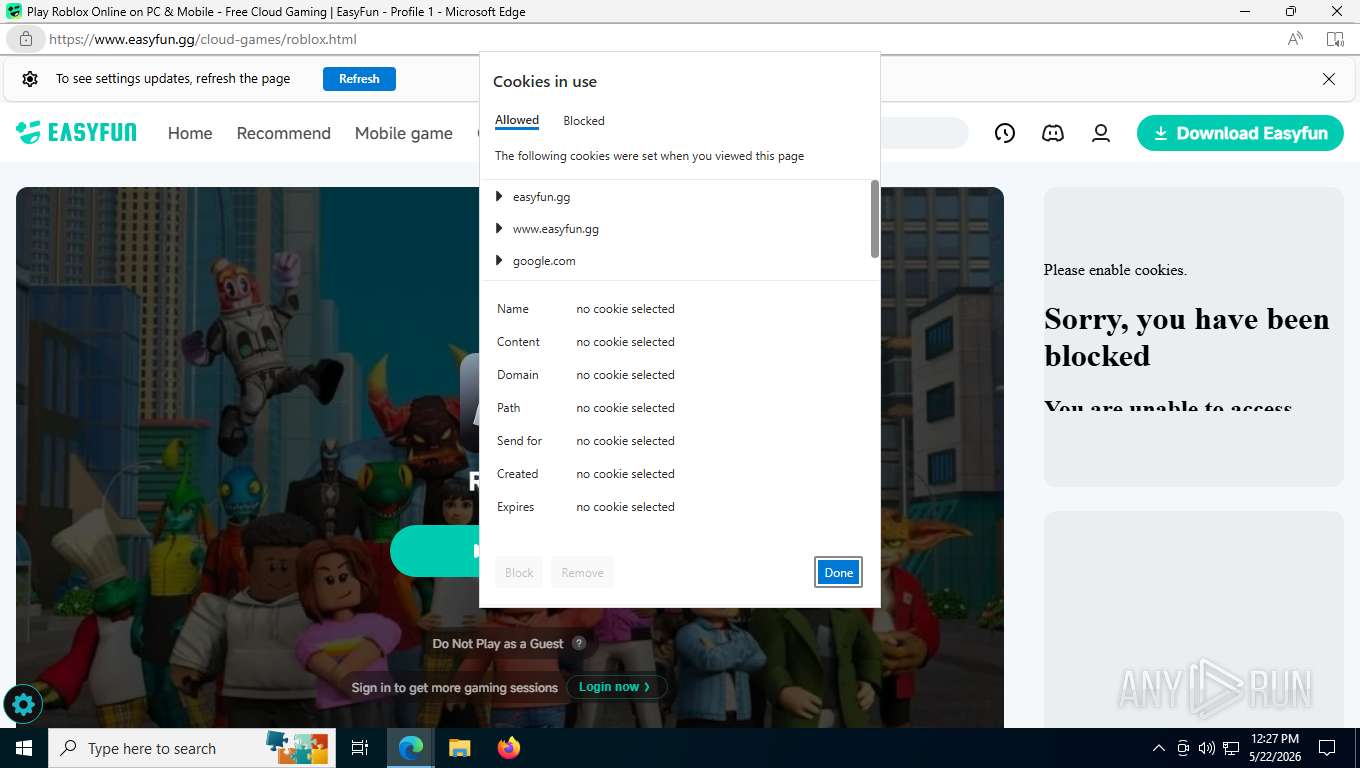Click the network tray icon
Screen dimensions: 1360x768
coord(1231,748)
